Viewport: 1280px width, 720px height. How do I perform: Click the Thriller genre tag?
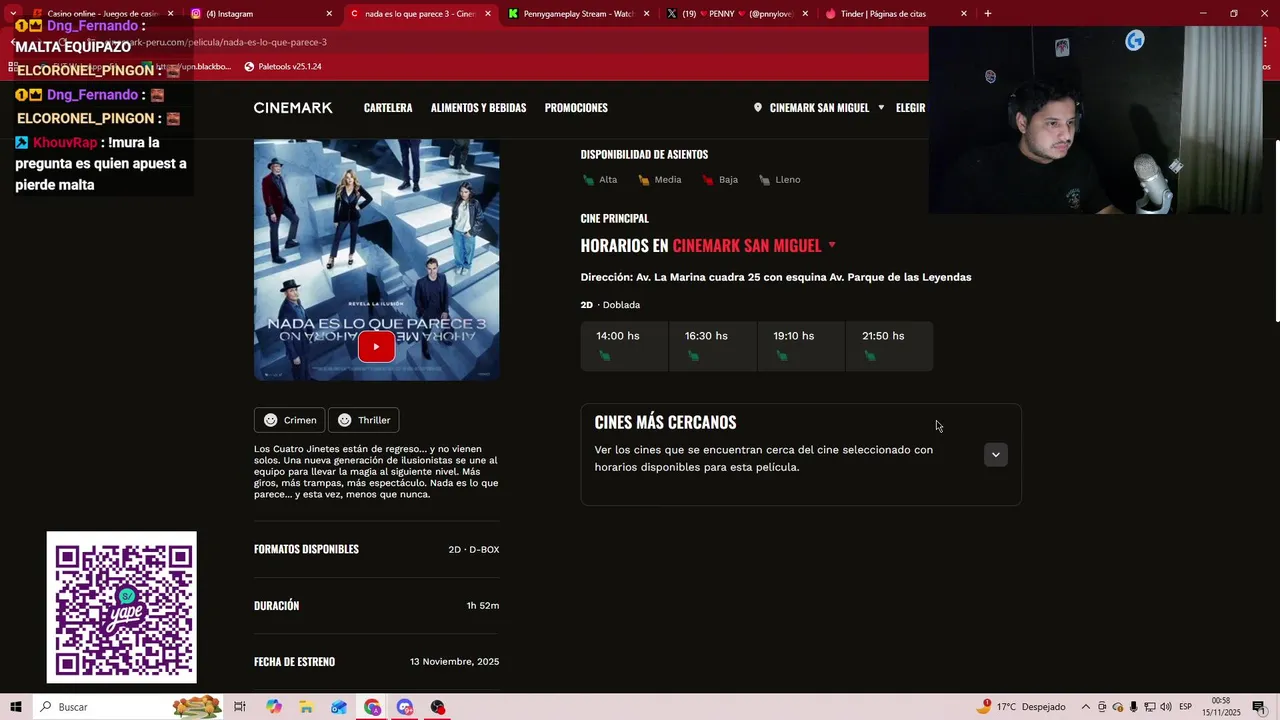click(x=364, y=420)
